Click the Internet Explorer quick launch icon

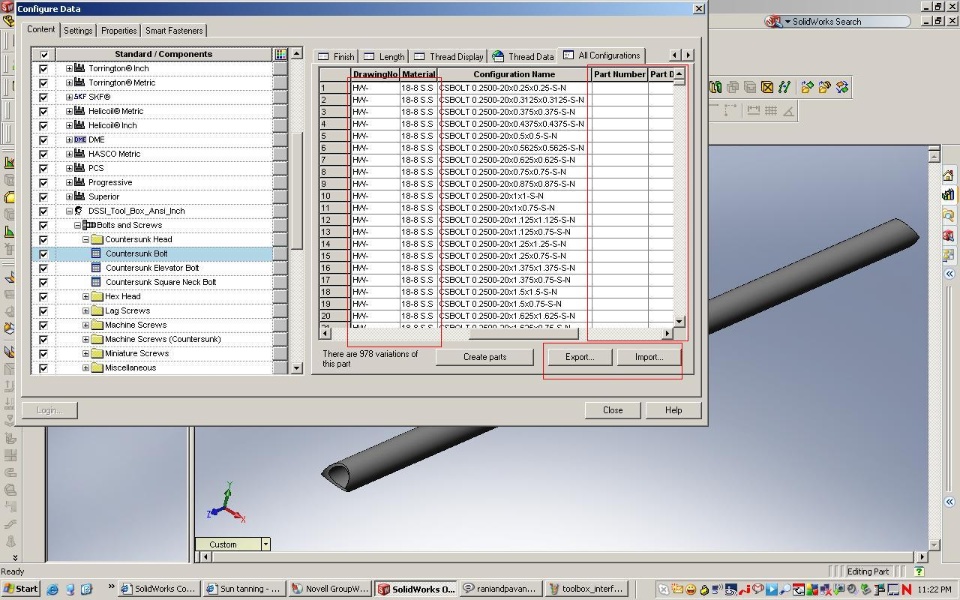tap(53, 589)
